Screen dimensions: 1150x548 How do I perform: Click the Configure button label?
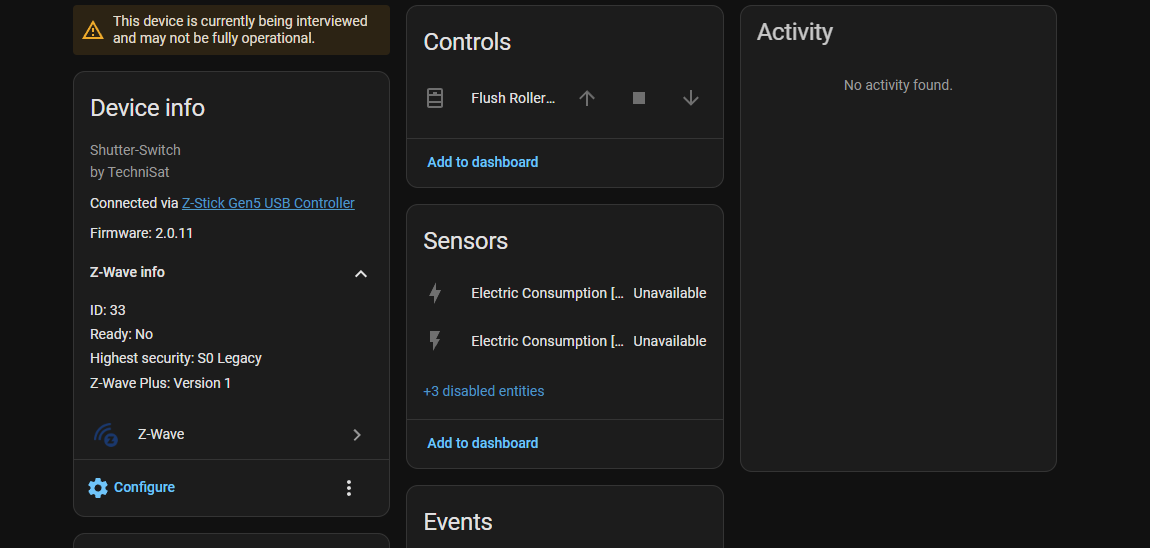pos(145,488)
